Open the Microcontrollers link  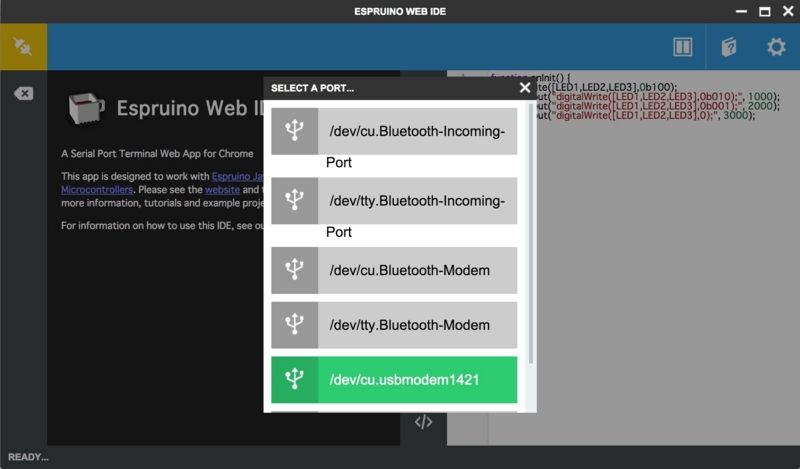click(x=97, y=189)
